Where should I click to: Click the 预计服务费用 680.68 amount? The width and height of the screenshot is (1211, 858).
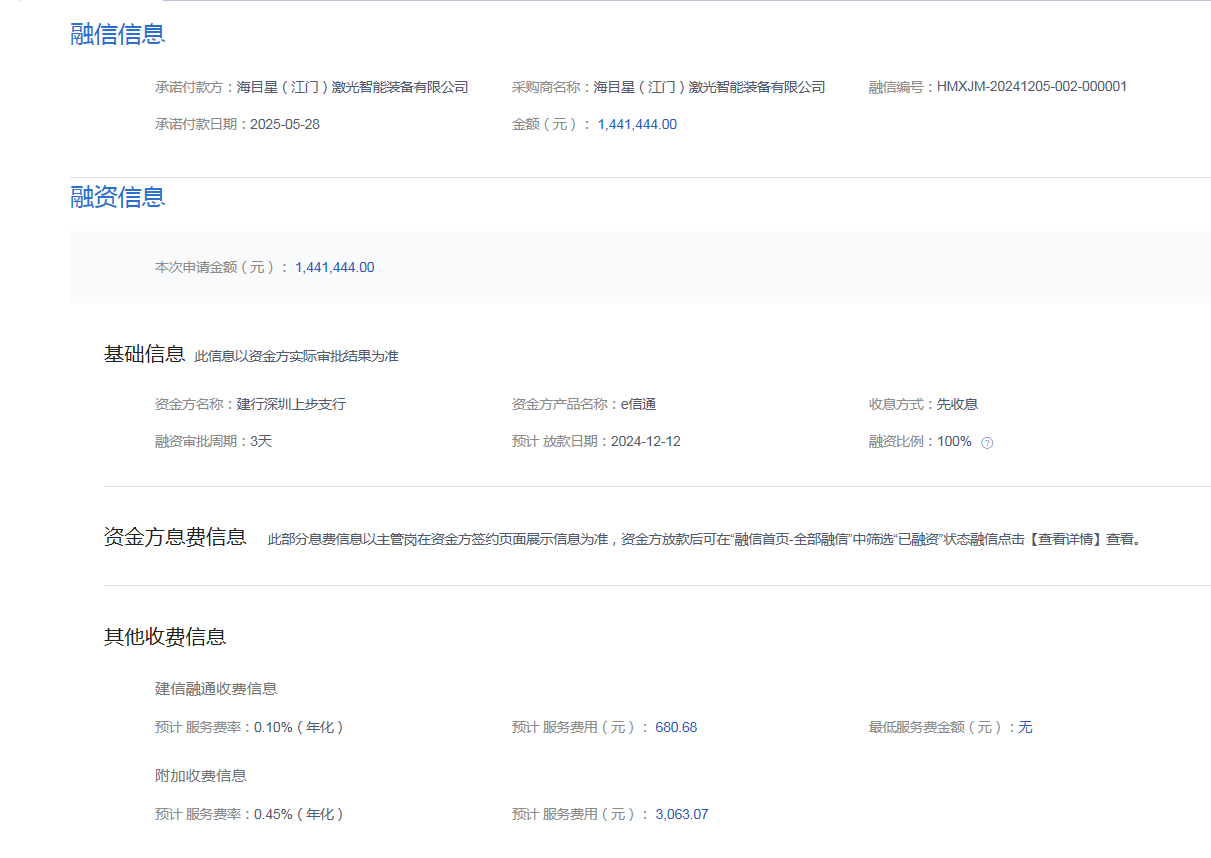point(676,727)
